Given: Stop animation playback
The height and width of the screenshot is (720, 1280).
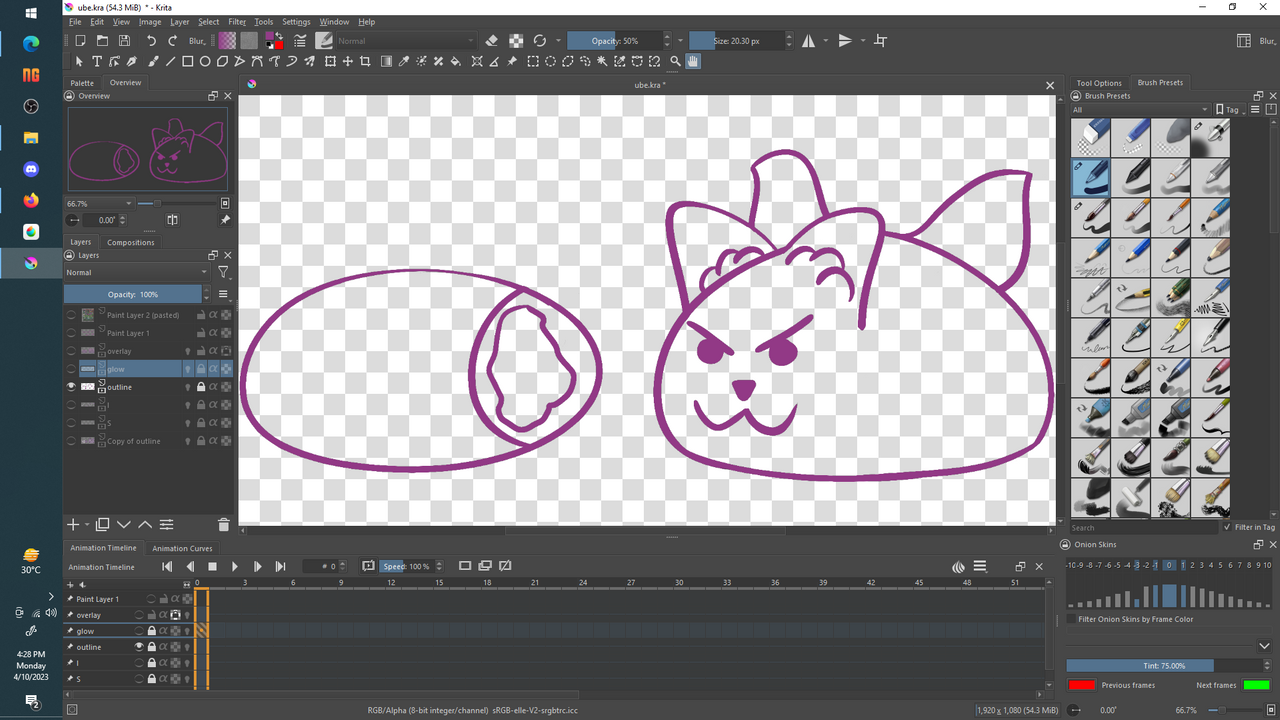Looking at the screenshot, I should pyautogui.click(x=212, y=566).
